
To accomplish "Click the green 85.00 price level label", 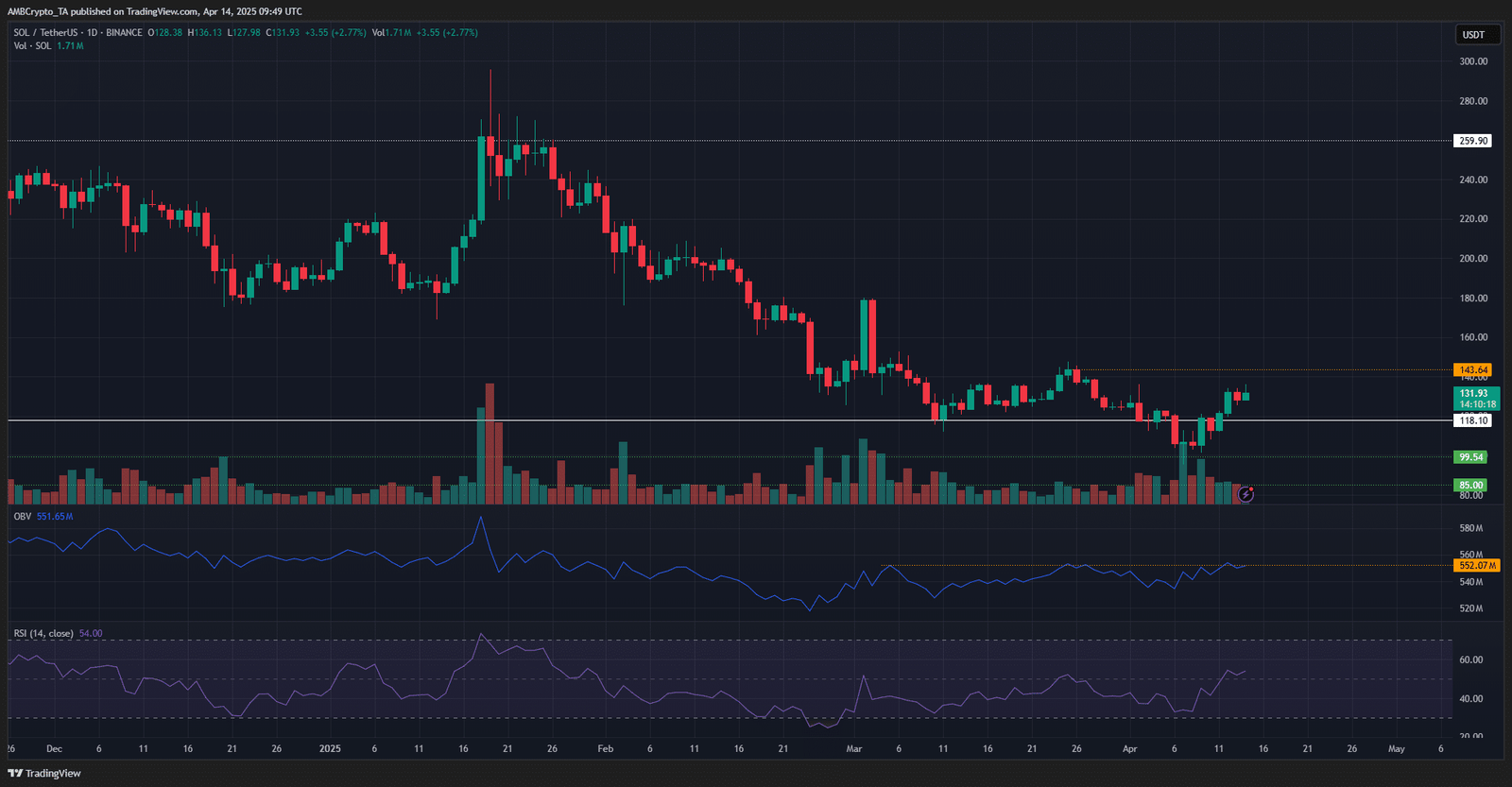I will pyautogui.click(x=1470, y=485).
